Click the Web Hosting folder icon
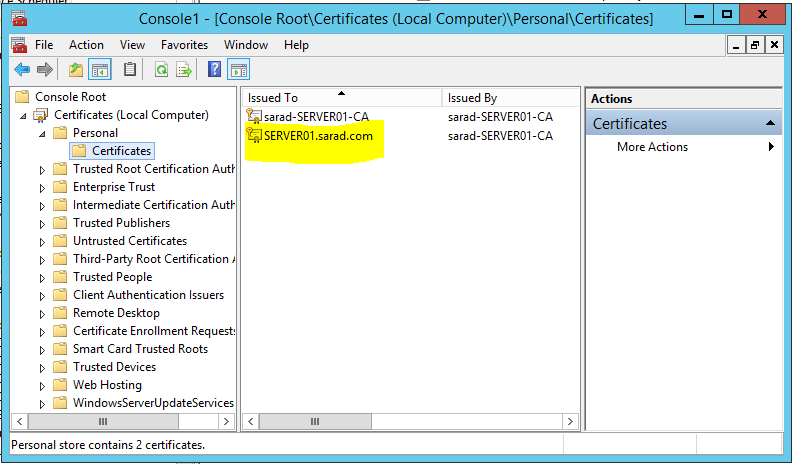Screen dimensions: 795x464 [x=60, y=385]
